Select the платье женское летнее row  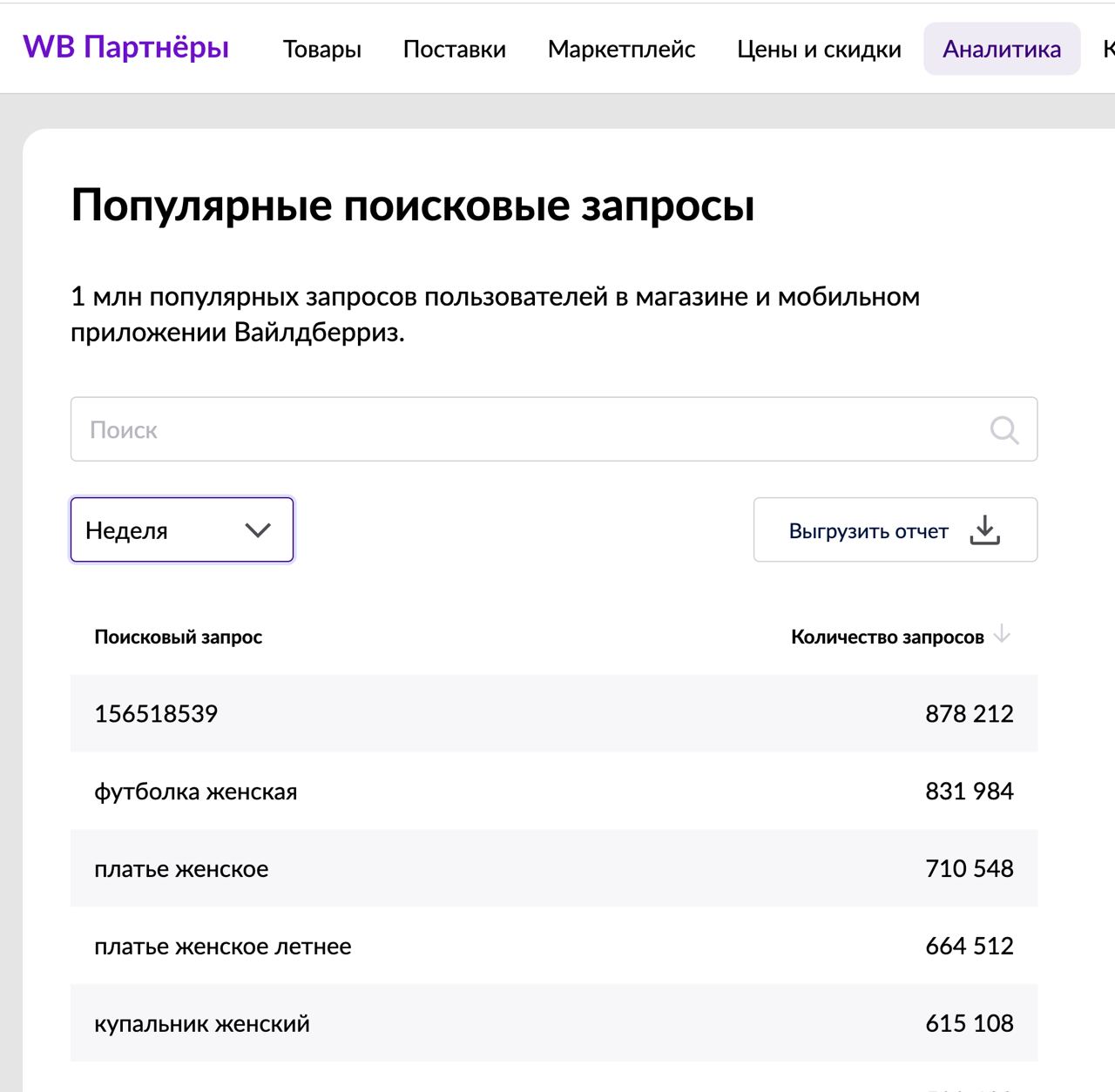pyautogui.click(x=554, y=946)
